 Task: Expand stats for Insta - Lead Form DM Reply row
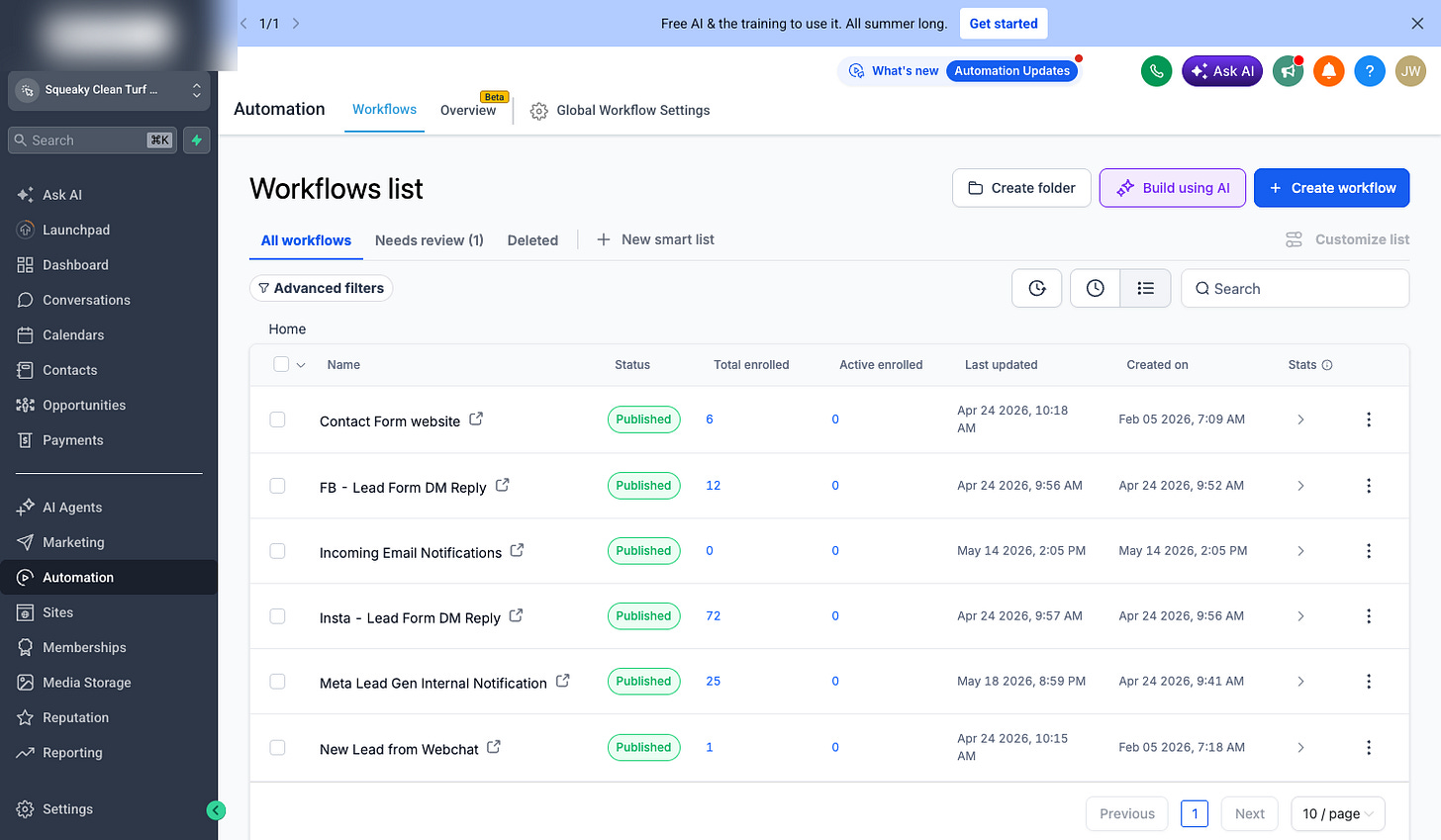click(x=1300, y=616)
